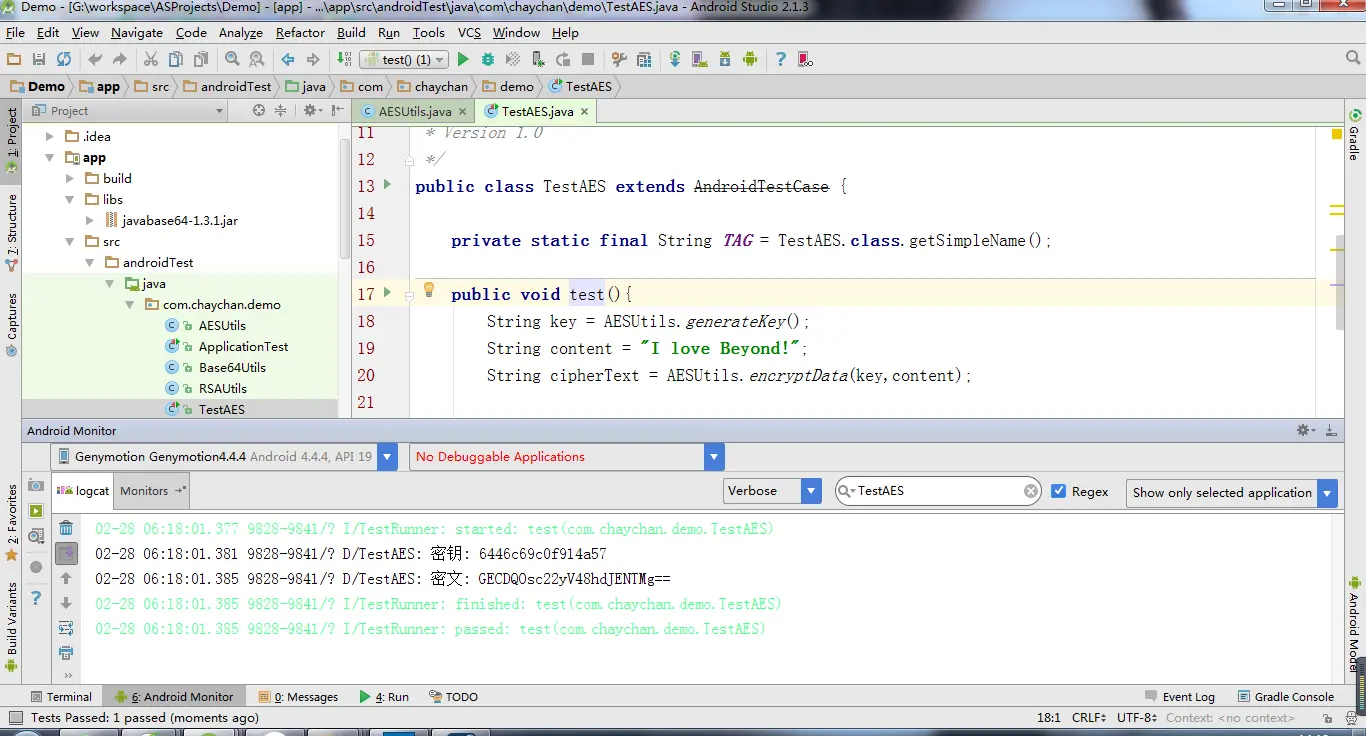Click the Clear logcat trash icon
The height and width of the screenshot is (736, 1366).
pos(66,528)
